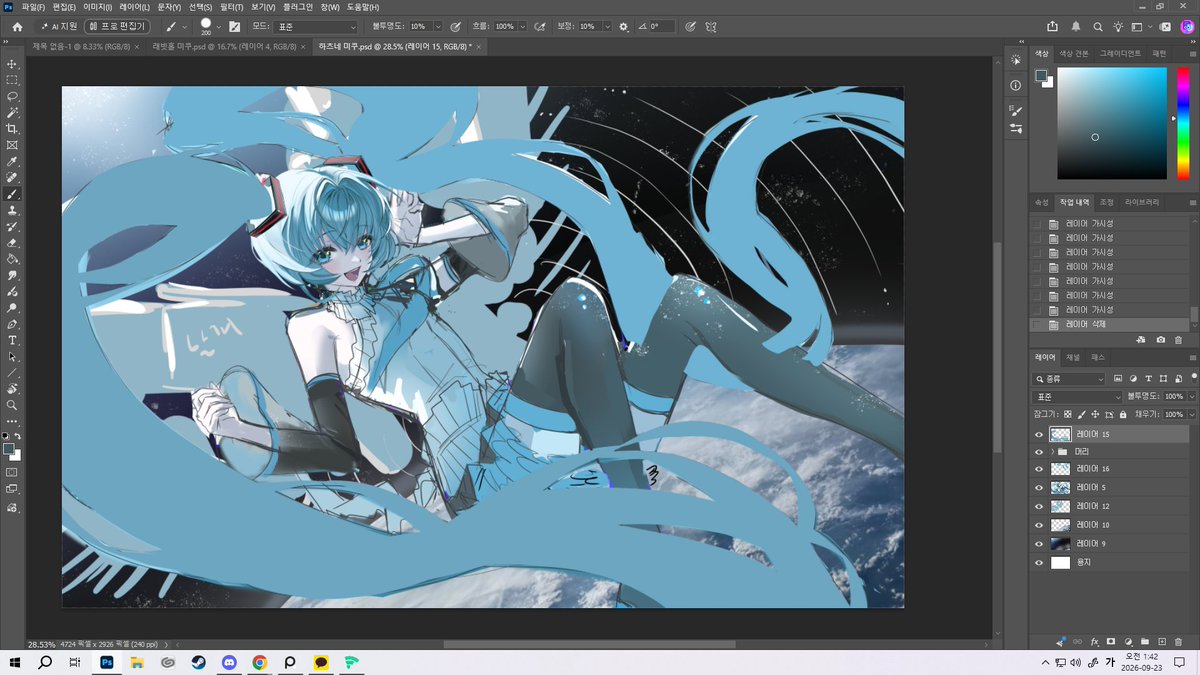This screenshot has width=1200, height=675.
Task: Select the Zoom tool
Action: 12,405
